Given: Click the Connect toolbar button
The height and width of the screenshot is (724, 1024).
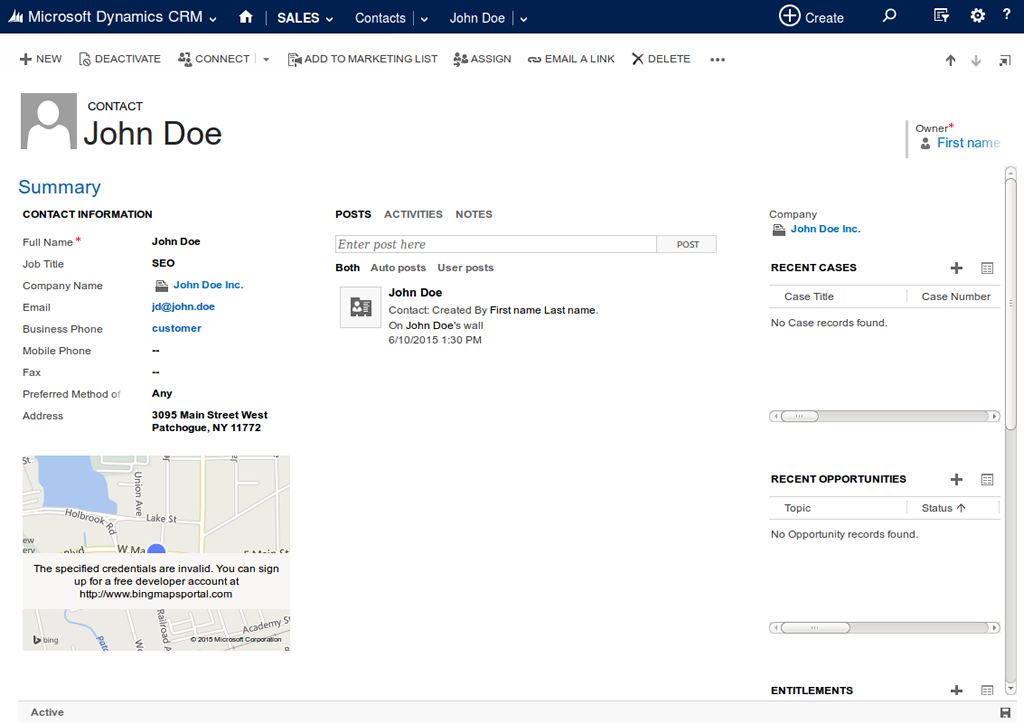Looking at the screenshot, I should (214, 59).
